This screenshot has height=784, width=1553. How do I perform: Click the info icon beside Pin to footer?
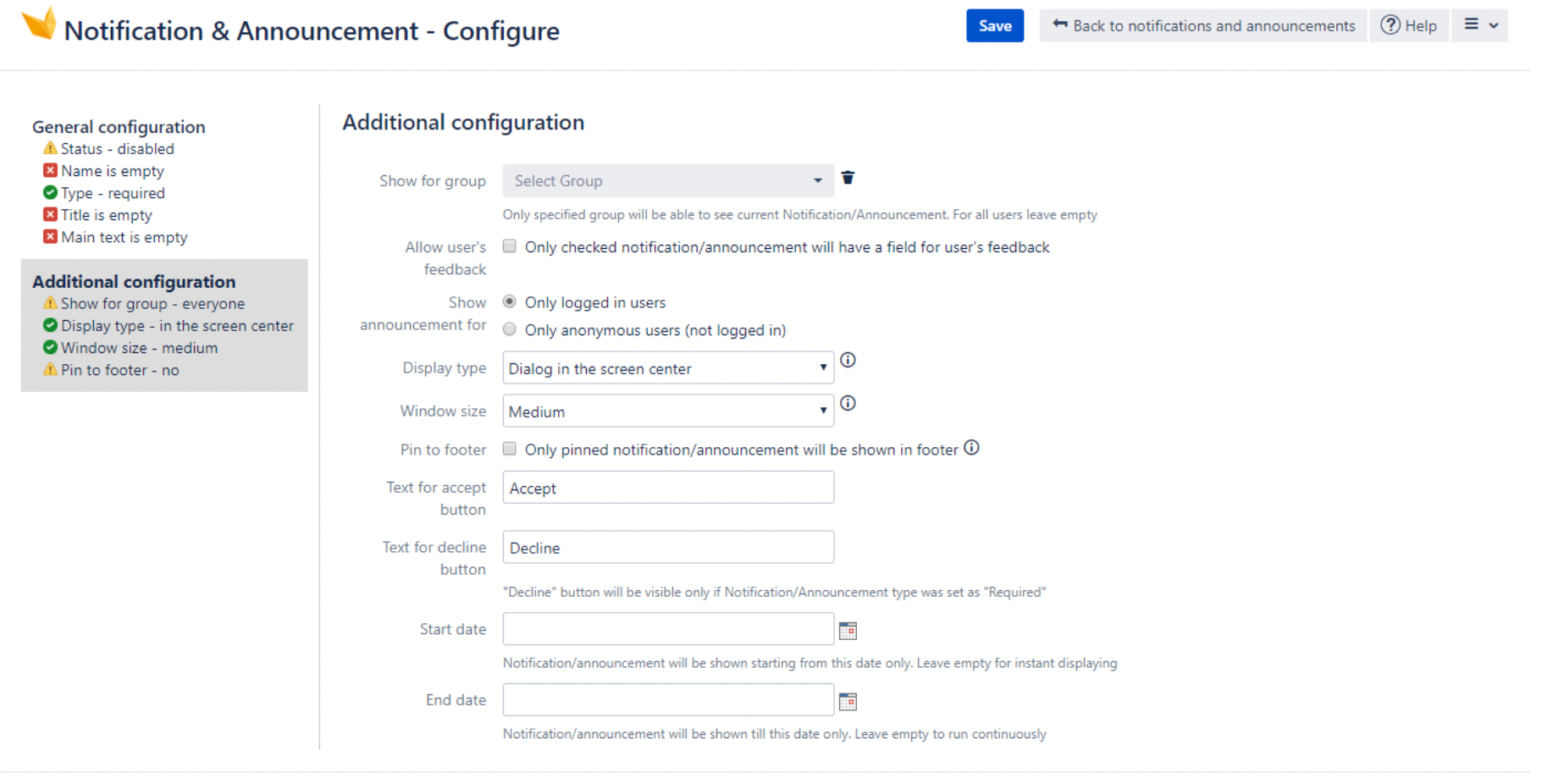pos(971,448)
